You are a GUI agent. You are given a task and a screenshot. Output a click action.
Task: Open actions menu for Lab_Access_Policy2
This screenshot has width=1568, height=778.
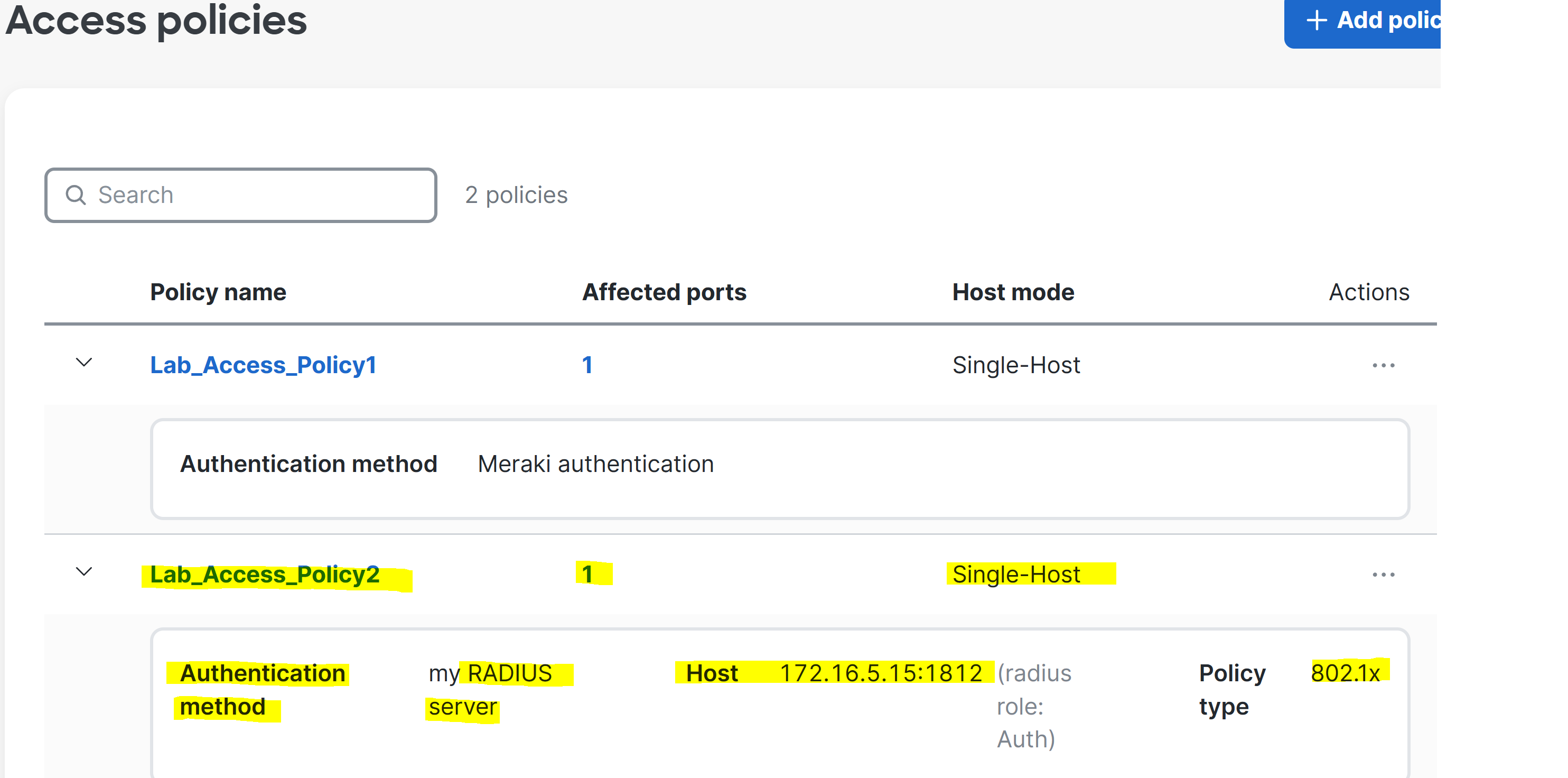pyautogui.click(x=1384, y=575)
